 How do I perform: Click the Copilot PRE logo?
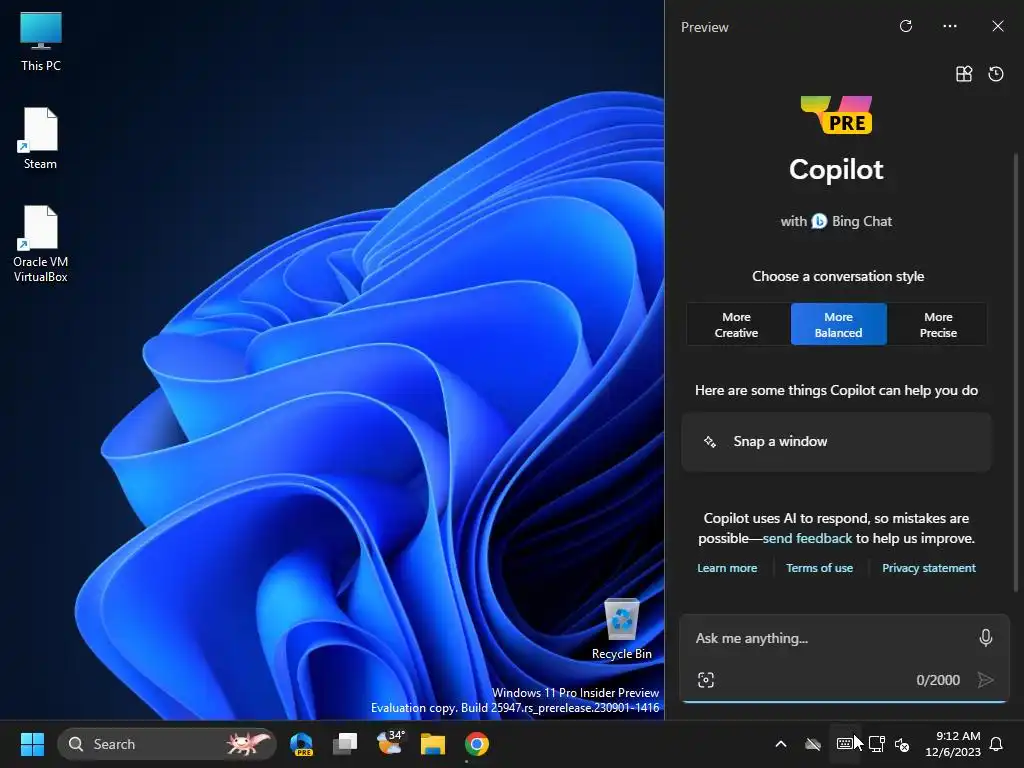[837, 115]
